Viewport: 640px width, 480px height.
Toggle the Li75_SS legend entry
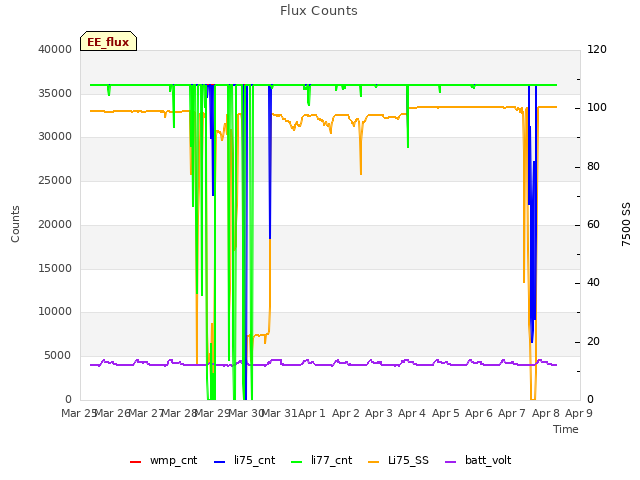click(x=398, y=460)
